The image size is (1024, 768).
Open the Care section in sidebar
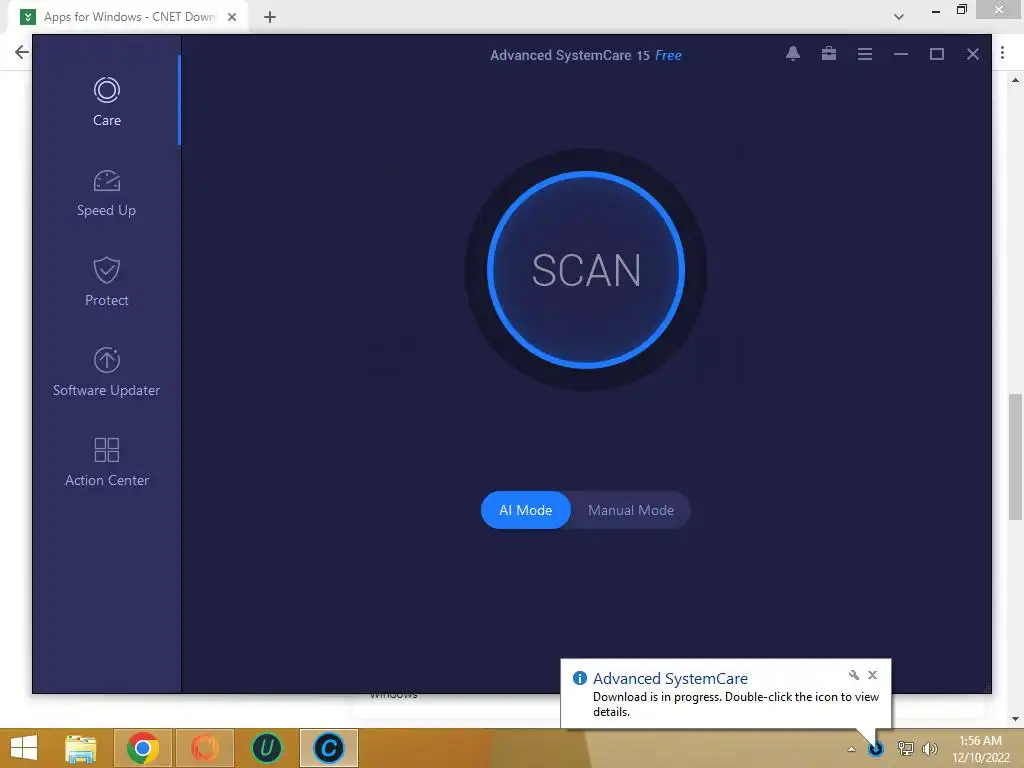(106, 101)
